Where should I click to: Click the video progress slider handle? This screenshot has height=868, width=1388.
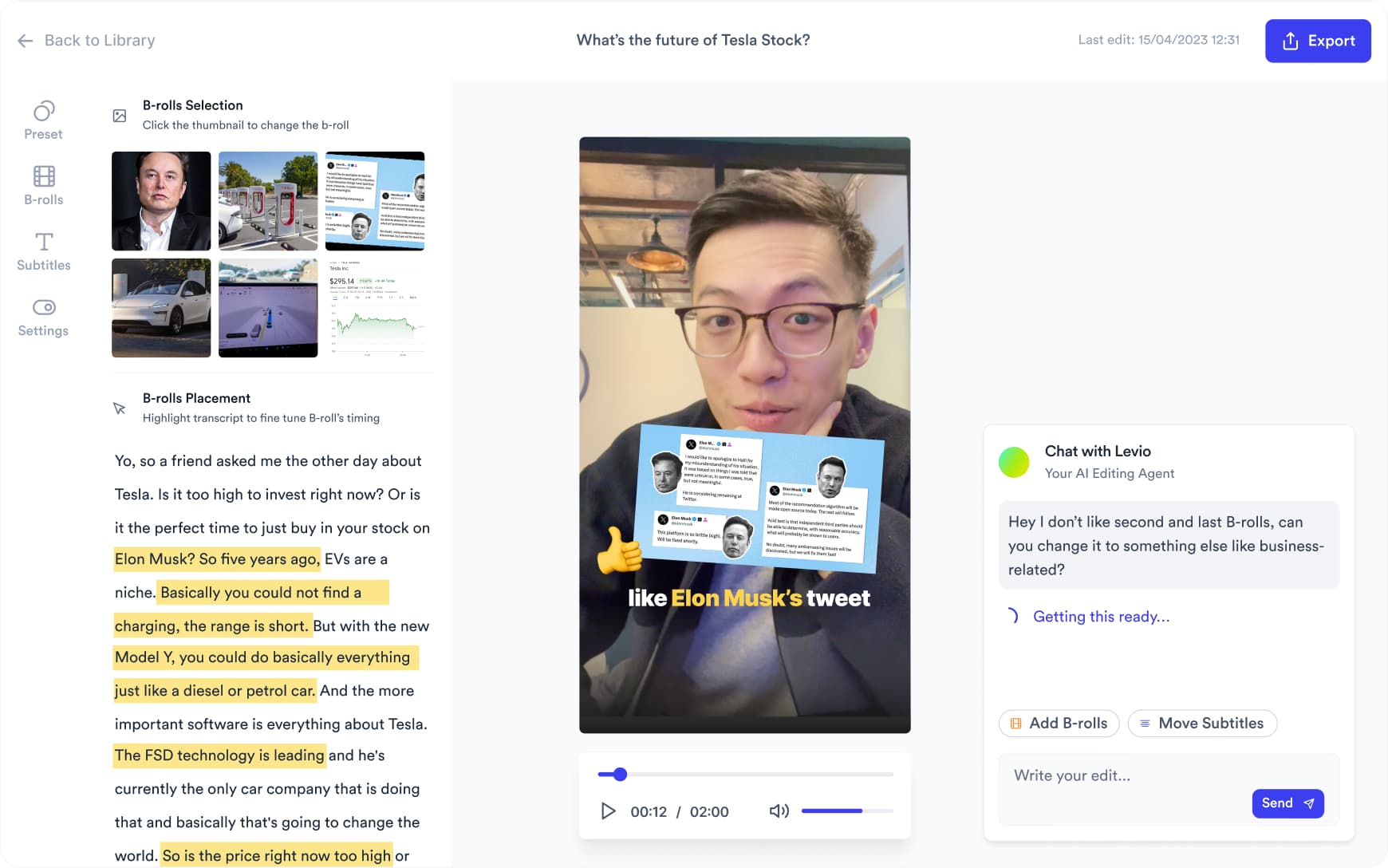pyautogui.click(x=620, y=774)
